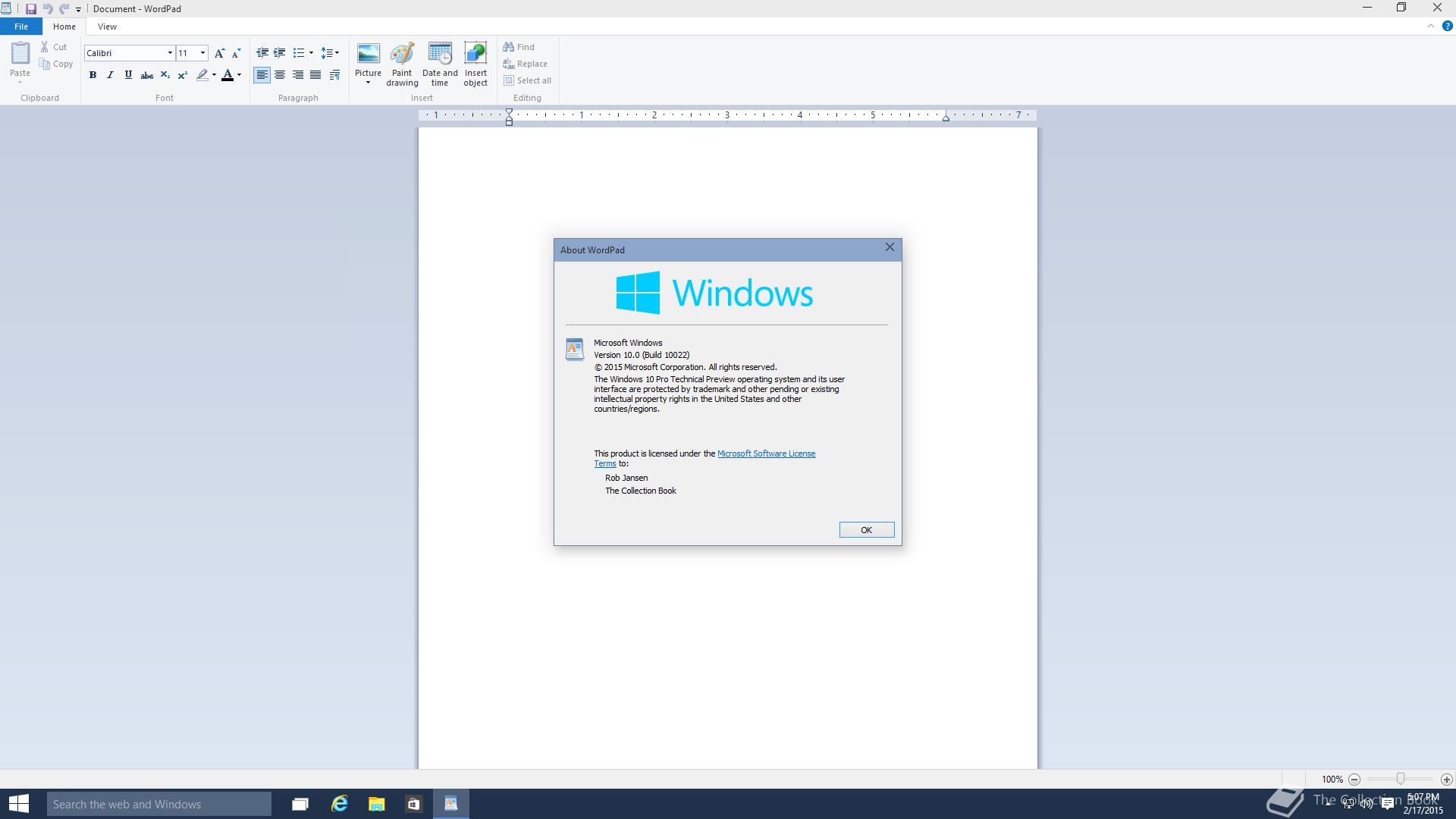Close the About WordPad dialog
Viewport: 1456px width, 819px height.
coord(890,247)
